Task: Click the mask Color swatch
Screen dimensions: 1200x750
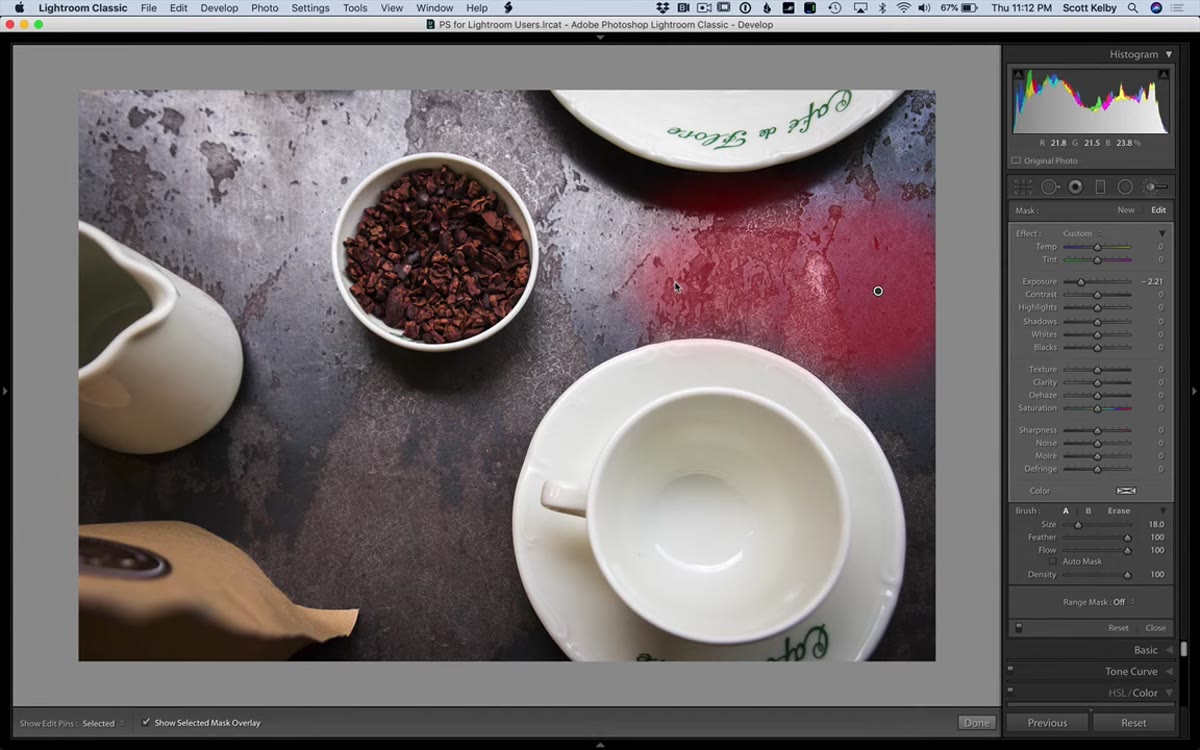Action: click(x=1126, y=491)
